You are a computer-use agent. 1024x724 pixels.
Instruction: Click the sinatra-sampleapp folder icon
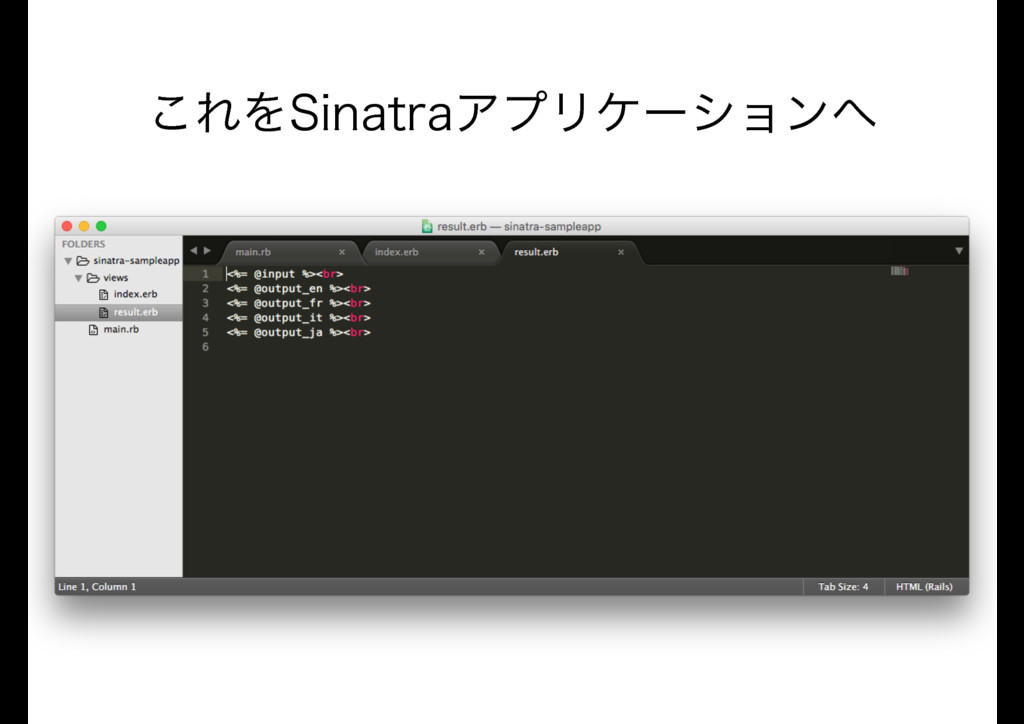pyautogui.click(x=83, y=261)
